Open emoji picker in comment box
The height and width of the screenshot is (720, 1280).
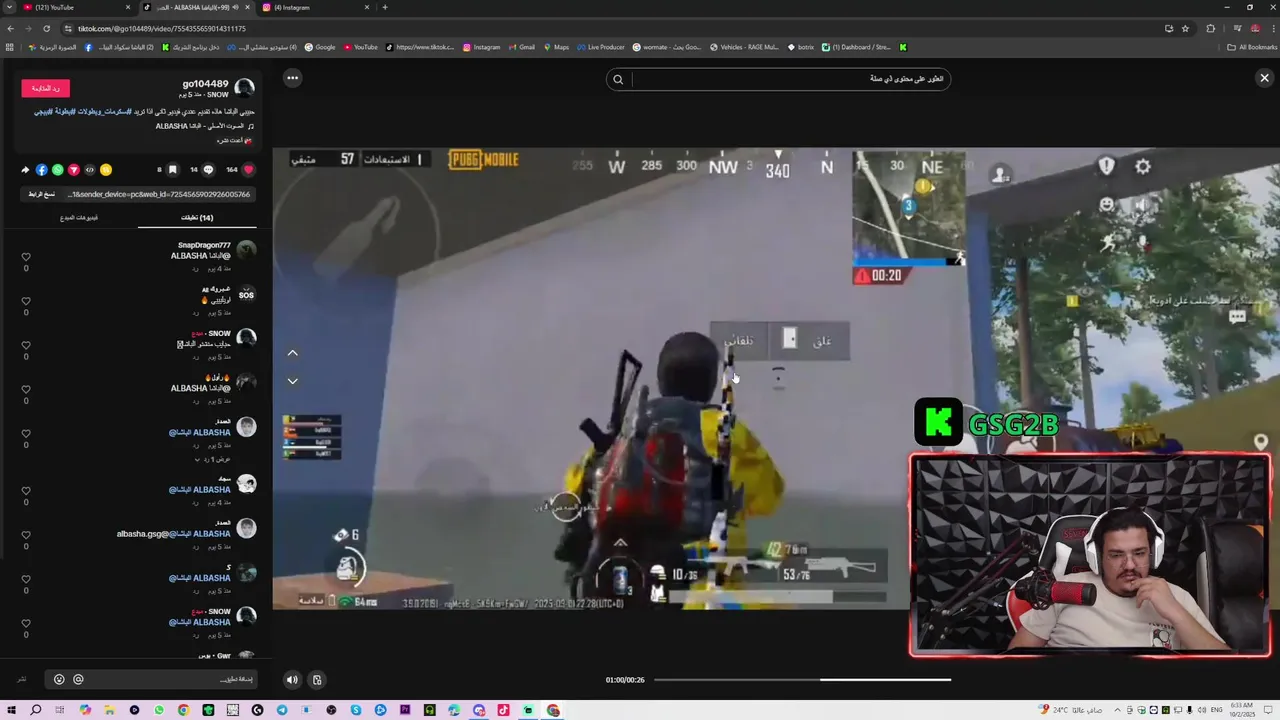[59, 679]
